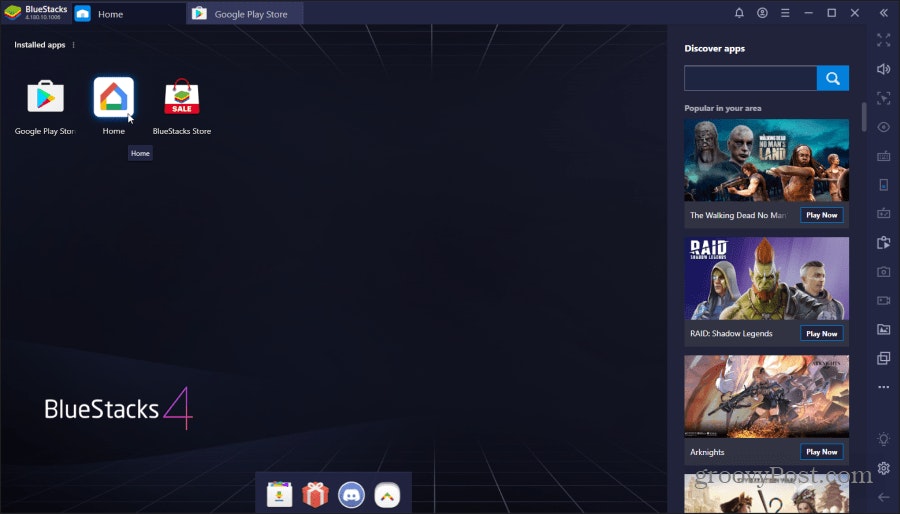
Task: Click the rotate device phone icon
Action: [x=884, y=184]
